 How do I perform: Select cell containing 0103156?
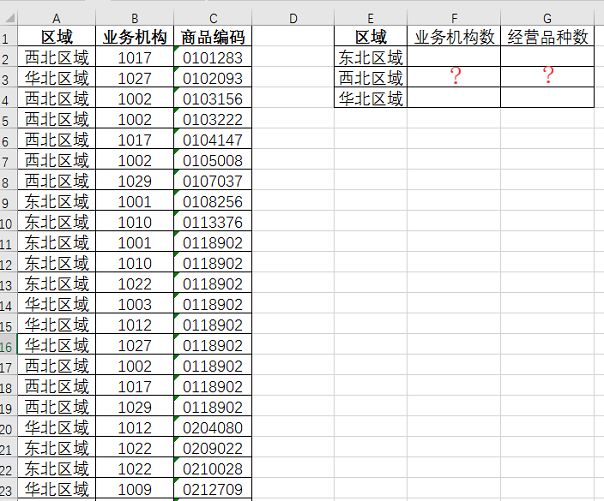coord(213,99)
